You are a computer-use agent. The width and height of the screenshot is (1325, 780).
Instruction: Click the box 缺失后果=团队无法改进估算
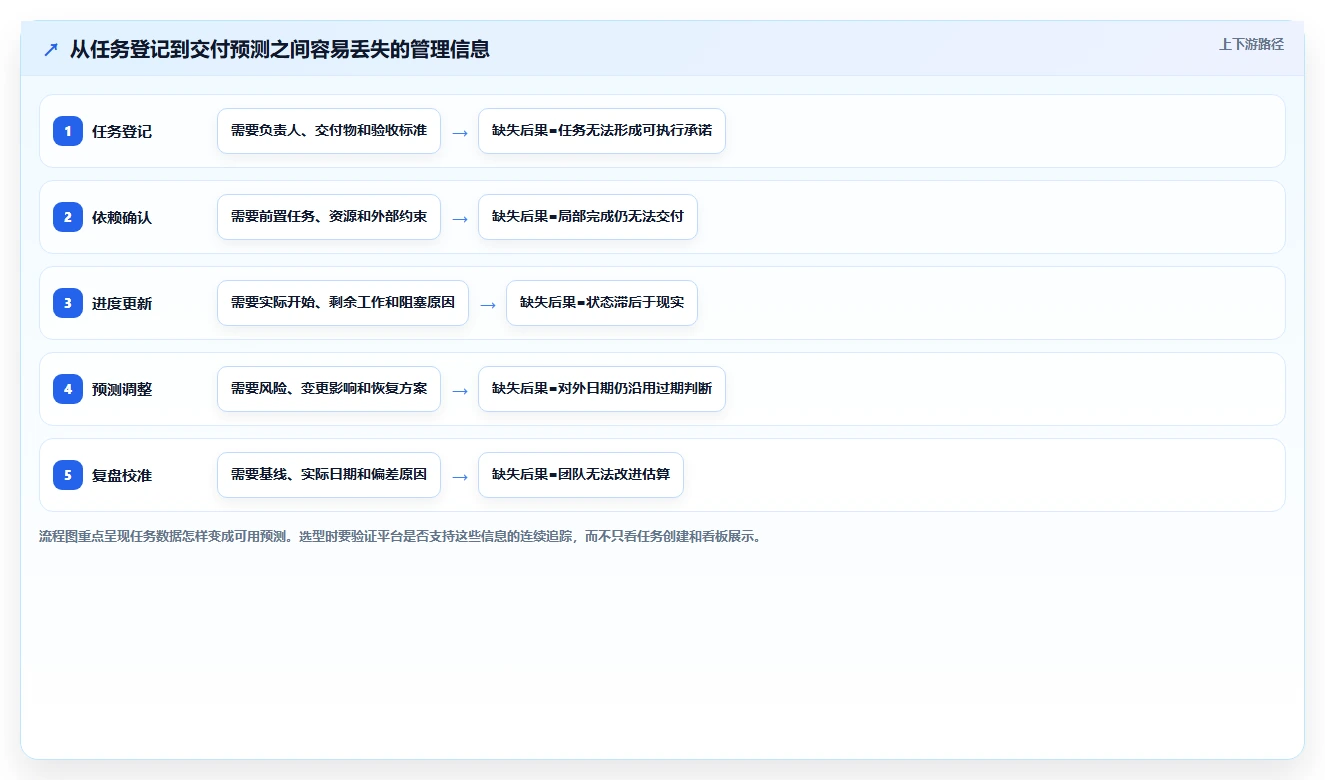pos(581,475)
